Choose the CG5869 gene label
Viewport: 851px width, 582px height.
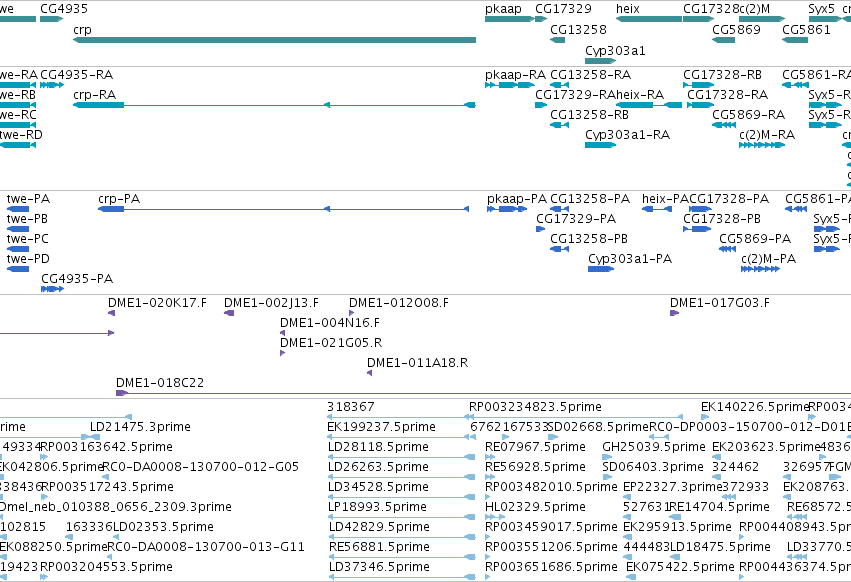pos(736,30)
